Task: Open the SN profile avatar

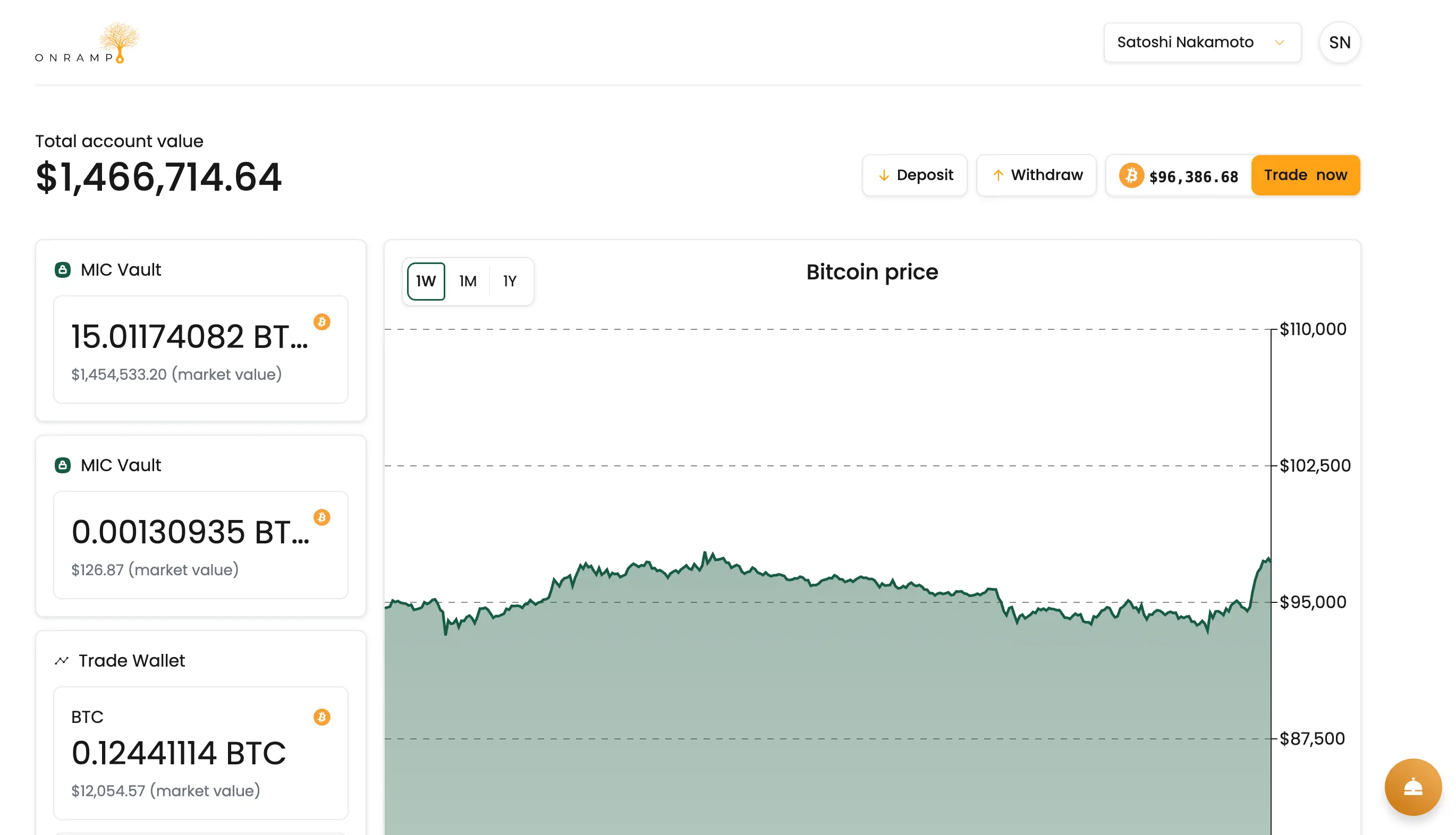Action: click(1340, 42)
